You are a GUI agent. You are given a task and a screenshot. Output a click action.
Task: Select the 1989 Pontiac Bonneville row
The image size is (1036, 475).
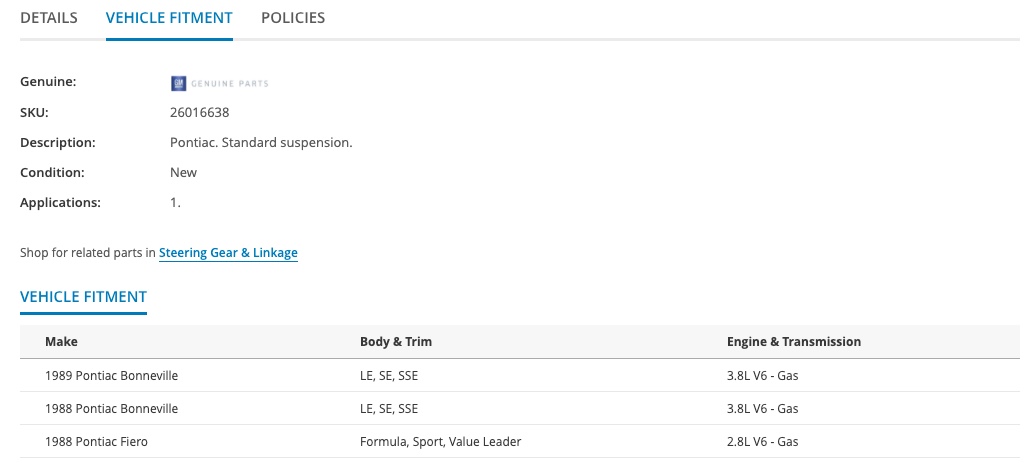pos(520,375)
